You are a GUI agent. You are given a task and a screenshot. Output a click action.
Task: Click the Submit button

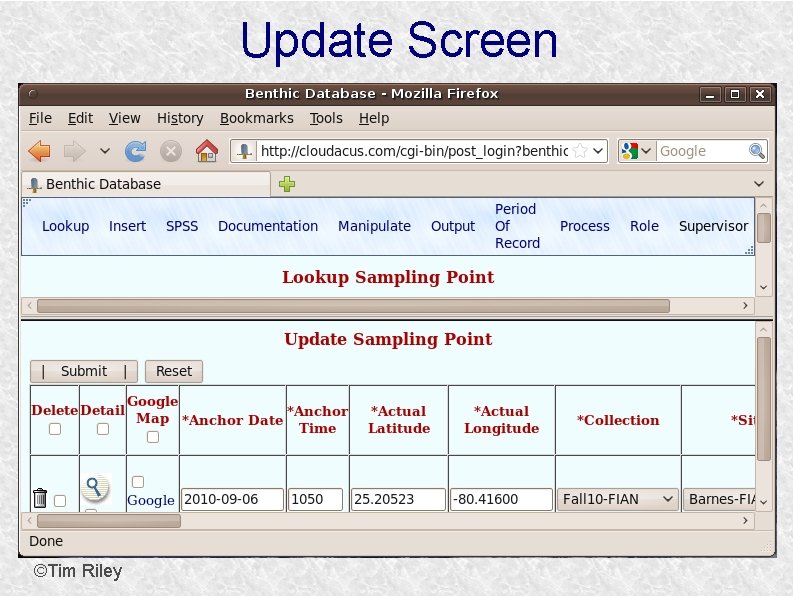(83, 371)
